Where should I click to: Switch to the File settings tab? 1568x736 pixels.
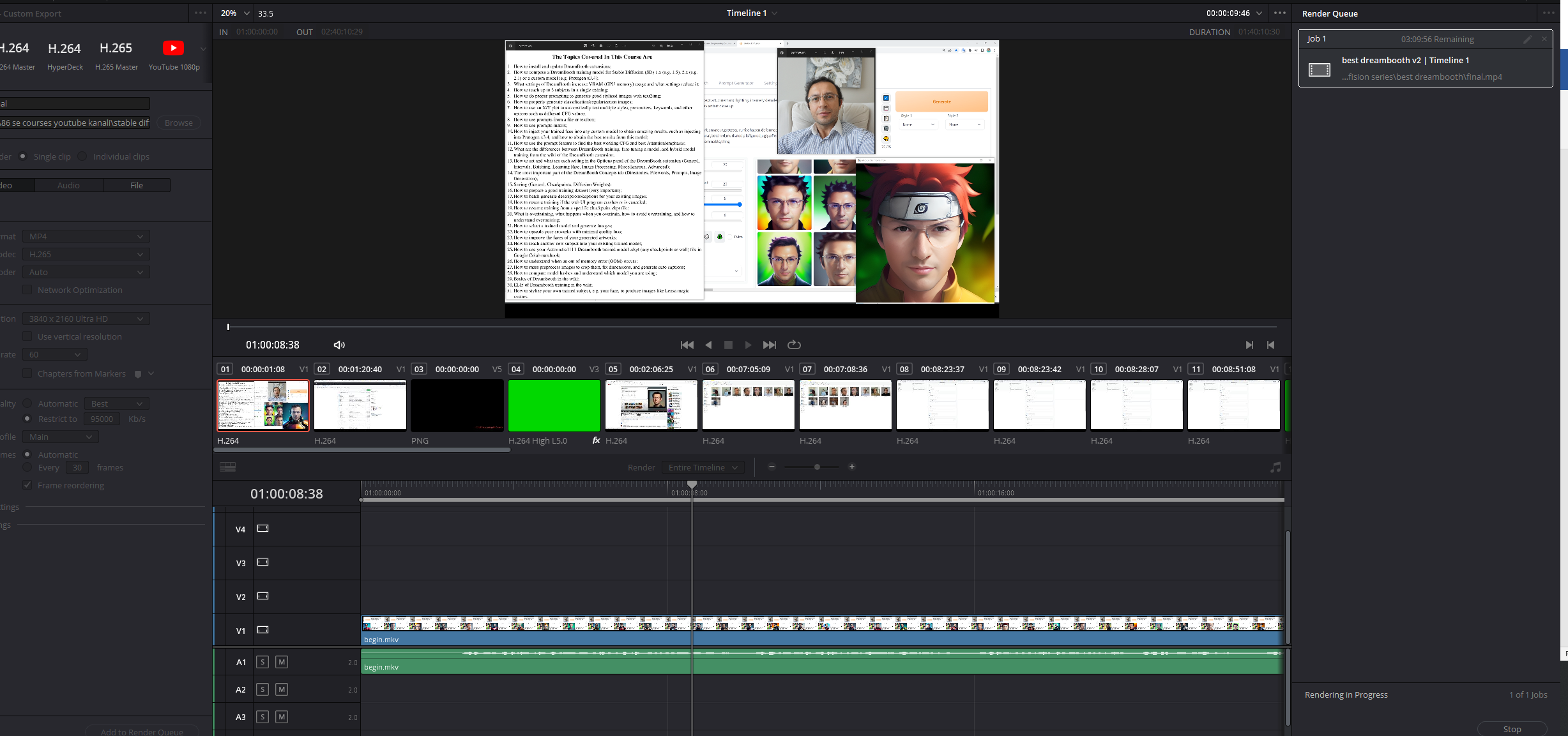point(136,184)
